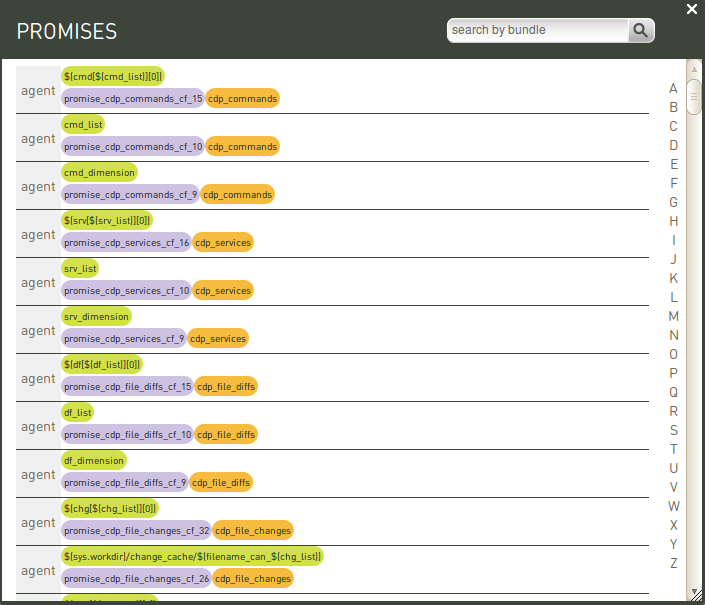This screenshot has height=605, width=705.
Task: Open promise_cdp_services_cf_10 handle
Action: click(x=126, y=290)
